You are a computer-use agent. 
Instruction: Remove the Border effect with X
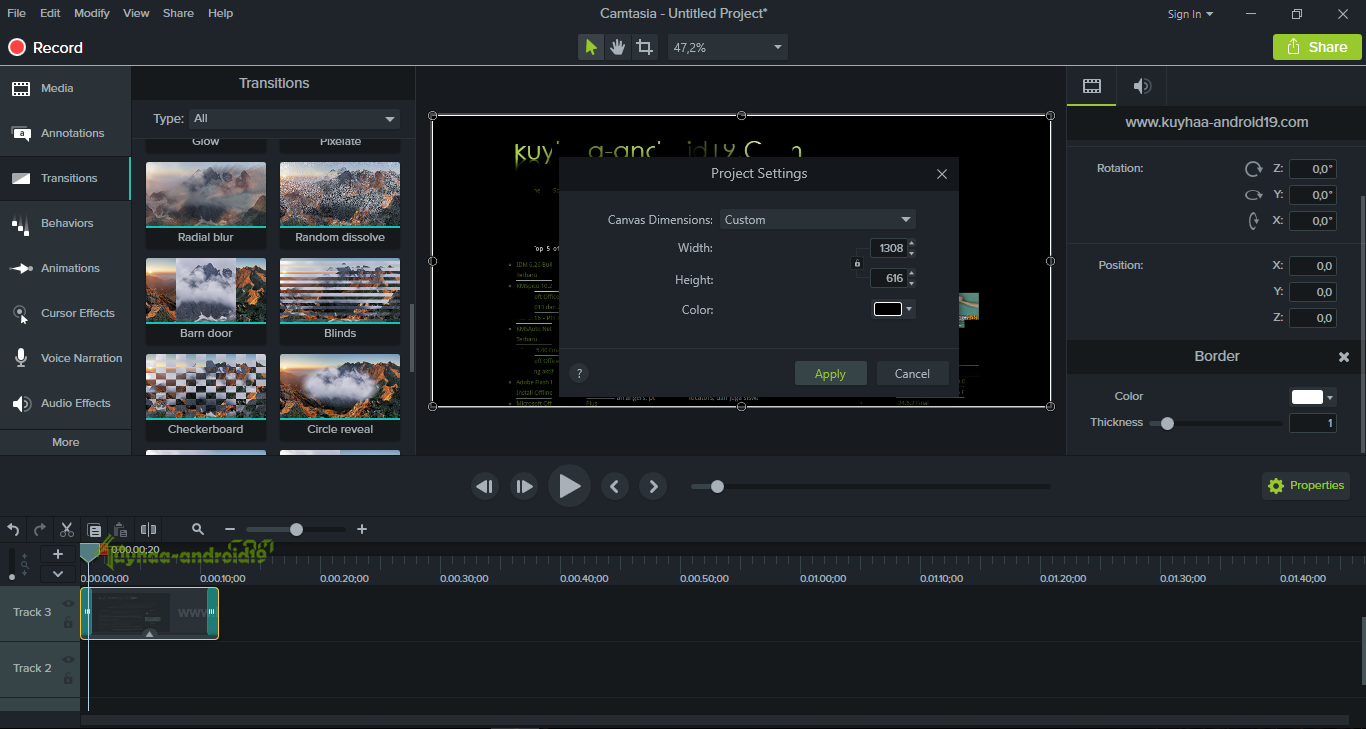[1344, 357]
